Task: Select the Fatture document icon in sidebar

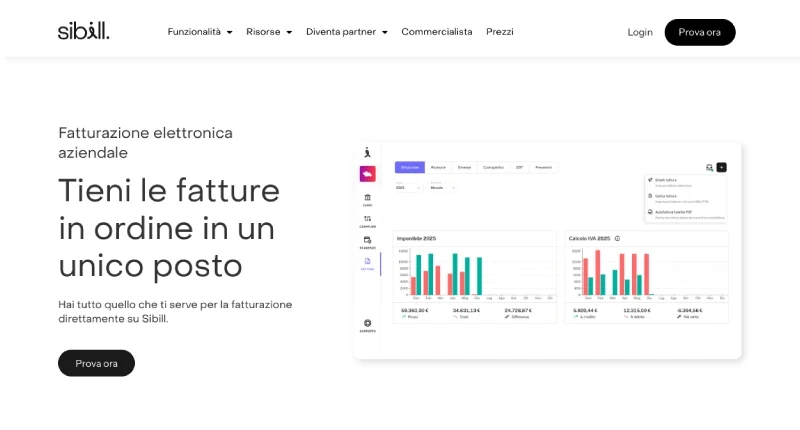Action: (x=368, y=263)
